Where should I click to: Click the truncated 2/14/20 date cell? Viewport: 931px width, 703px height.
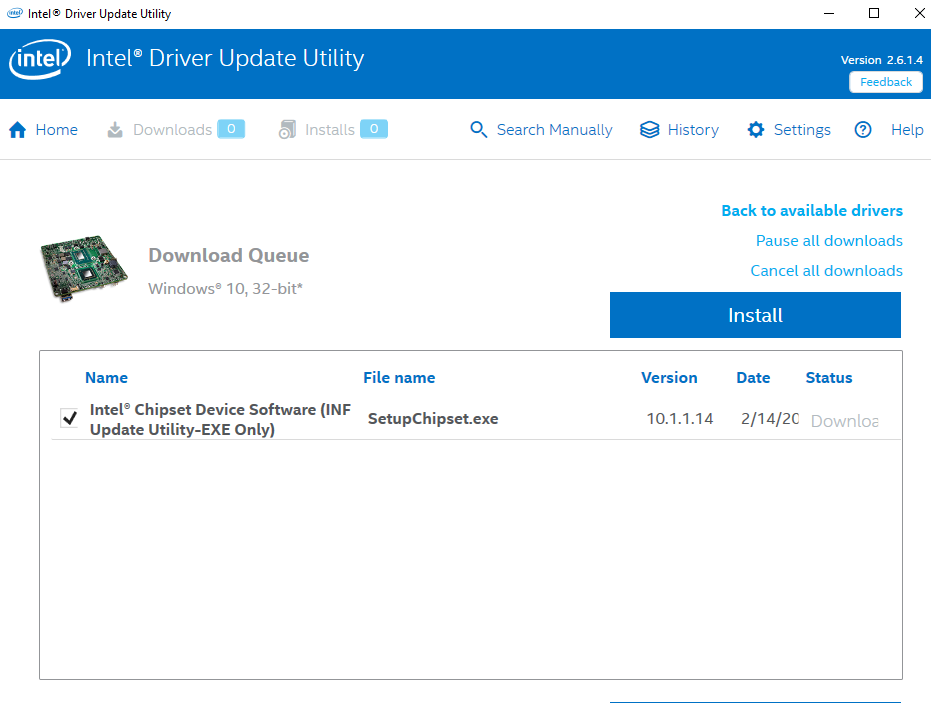[770, 419]
